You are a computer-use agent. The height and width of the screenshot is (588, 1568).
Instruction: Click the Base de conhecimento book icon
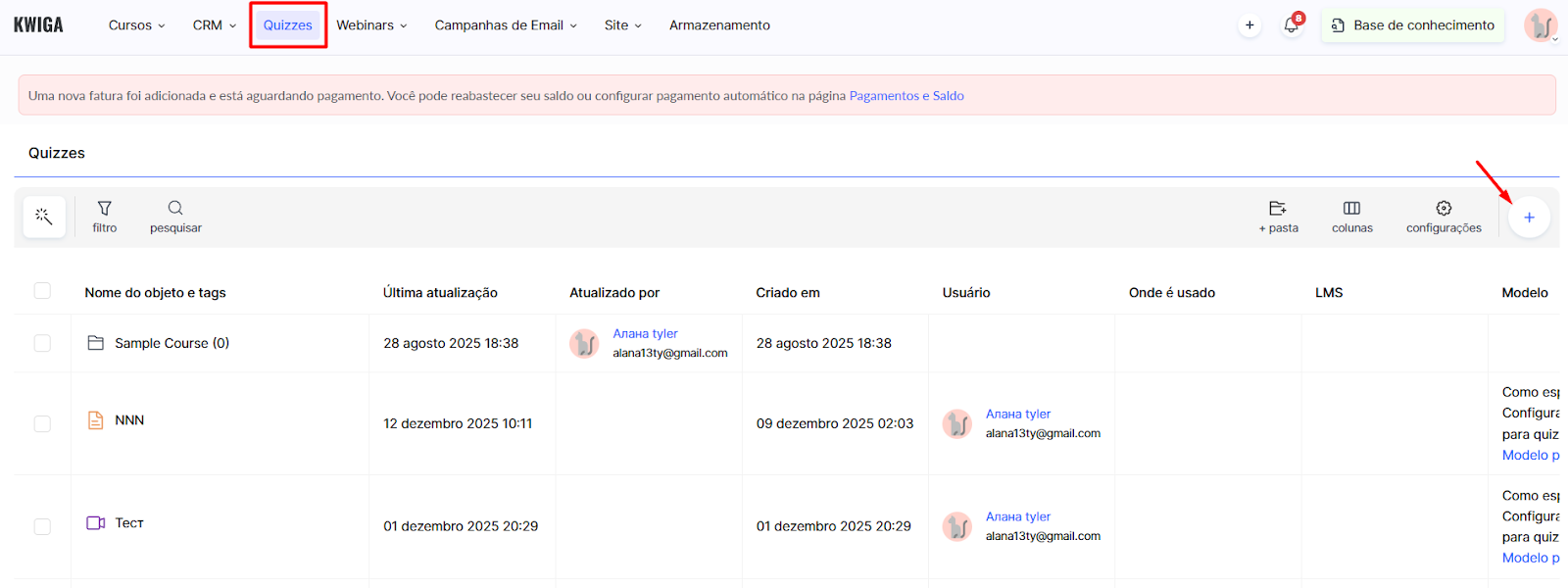pyautogui.click(x=1338, y=25)
